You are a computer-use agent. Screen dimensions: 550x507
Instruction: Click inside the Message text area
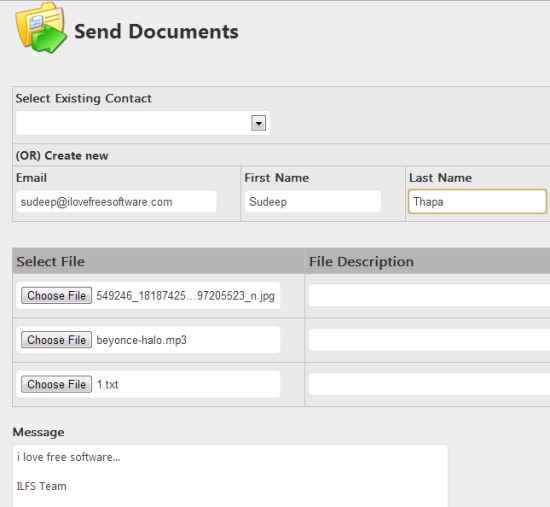click(230, 476)
